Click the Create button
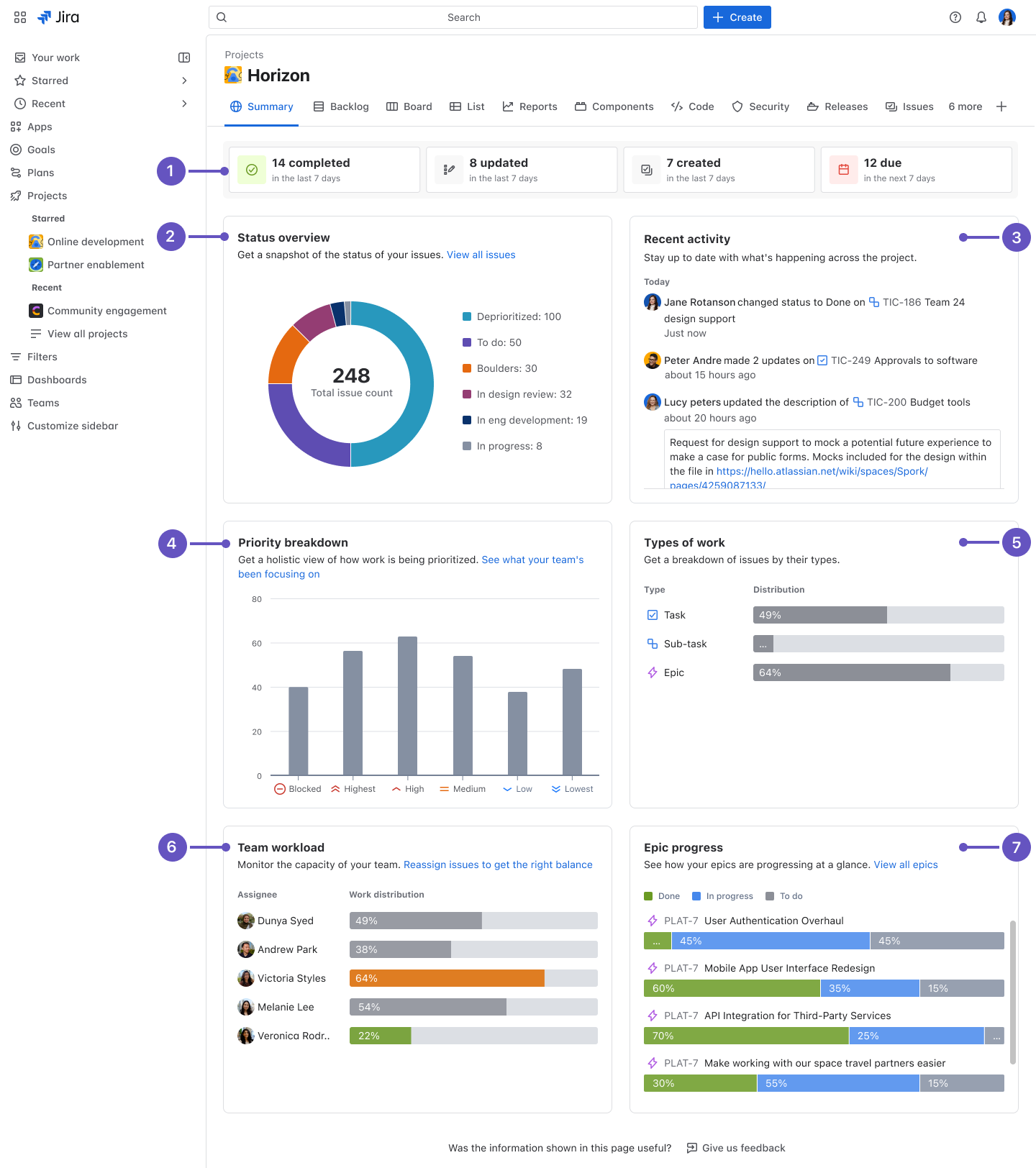1036x1168 pixels. pyautogui.click(x=737, y=17)
